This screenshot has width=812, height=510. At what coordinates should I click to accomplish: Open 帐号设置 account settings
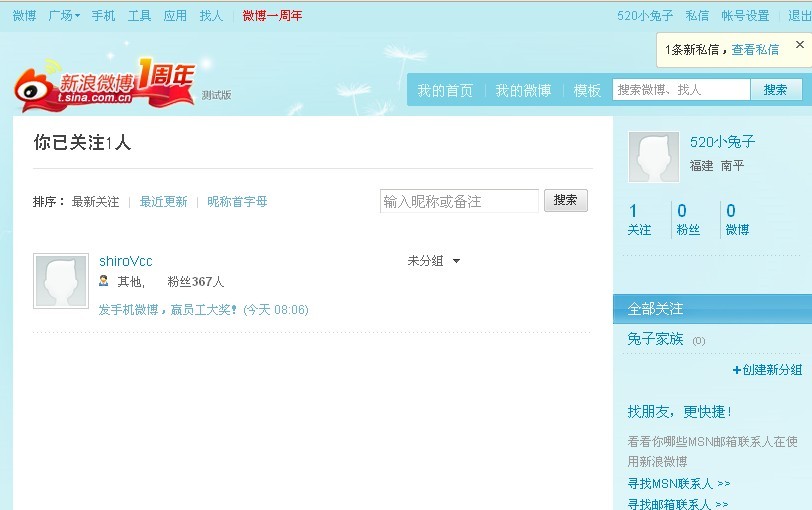click(x=746, y=16)
